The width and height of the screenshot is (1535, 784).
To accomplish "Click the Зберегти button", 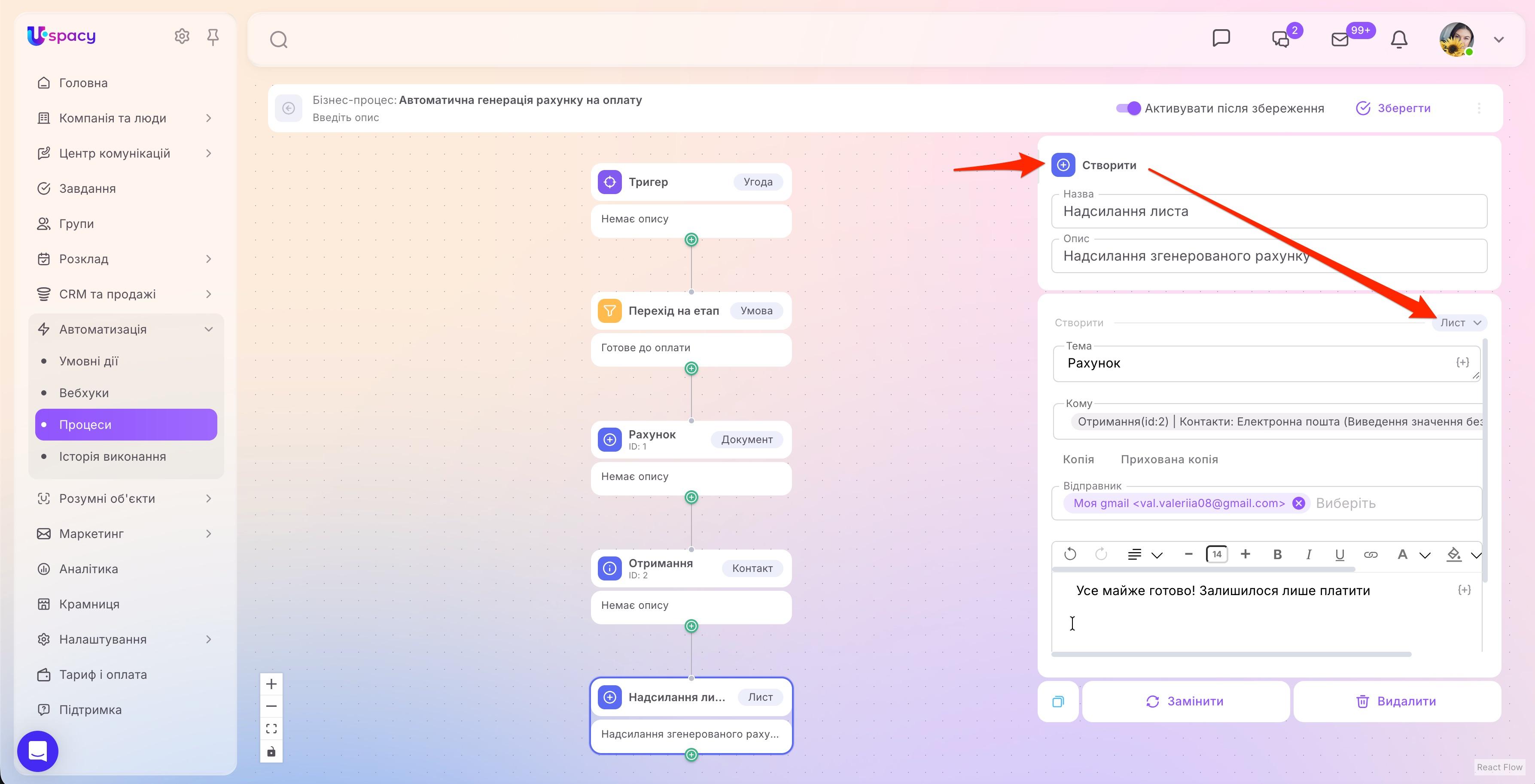I will pos(1392,109).
